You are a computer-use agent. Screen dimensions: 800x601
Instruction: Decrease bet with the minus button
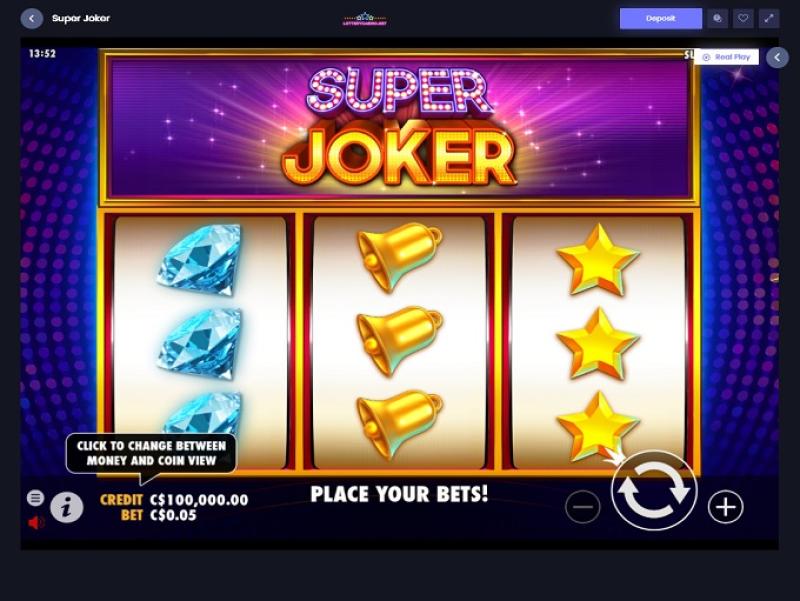(x=583, y=507)
